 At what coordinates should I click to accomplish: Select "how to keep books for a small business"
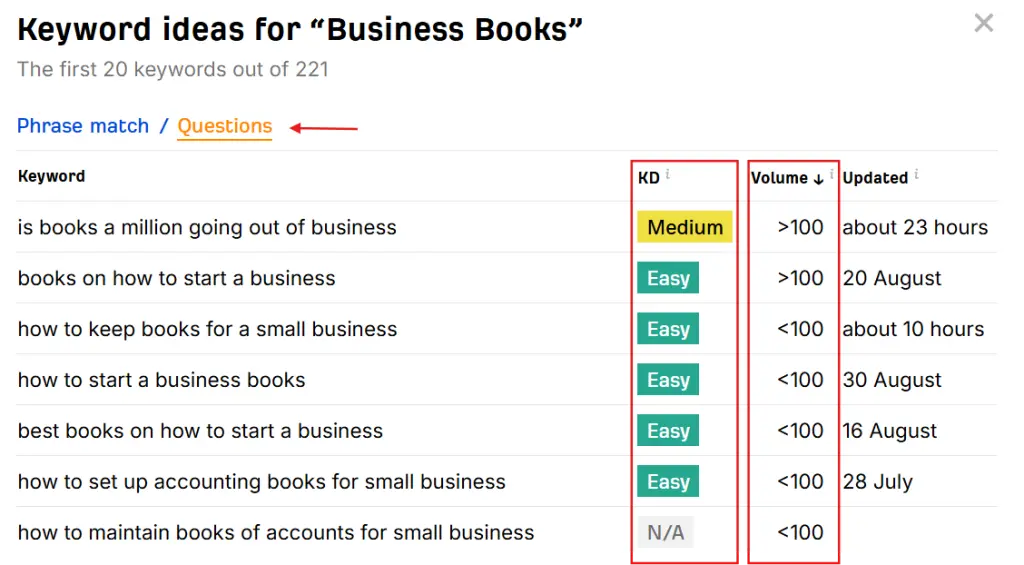point(207,329)
